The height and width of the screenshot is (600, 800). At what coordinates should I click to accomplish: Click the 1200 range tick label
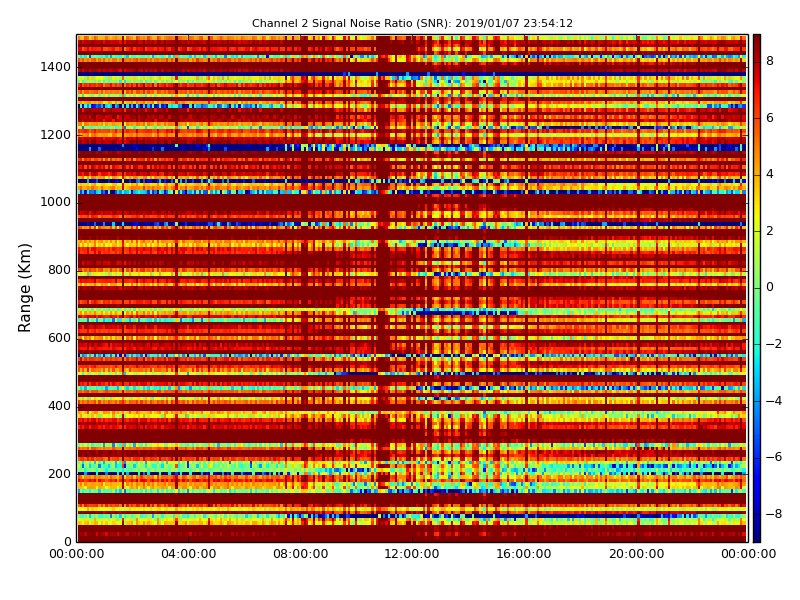click(56, 135)
